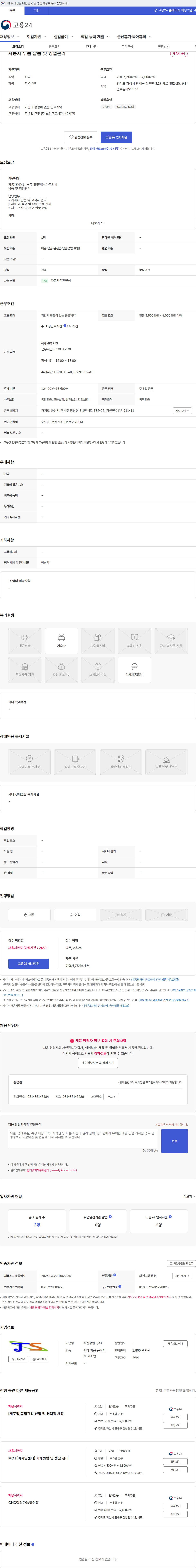The height and width of the screenshot is (1568, 196).
Task: Toggle 관심정보 등록 heart button
Action: (x=80, y=137)
